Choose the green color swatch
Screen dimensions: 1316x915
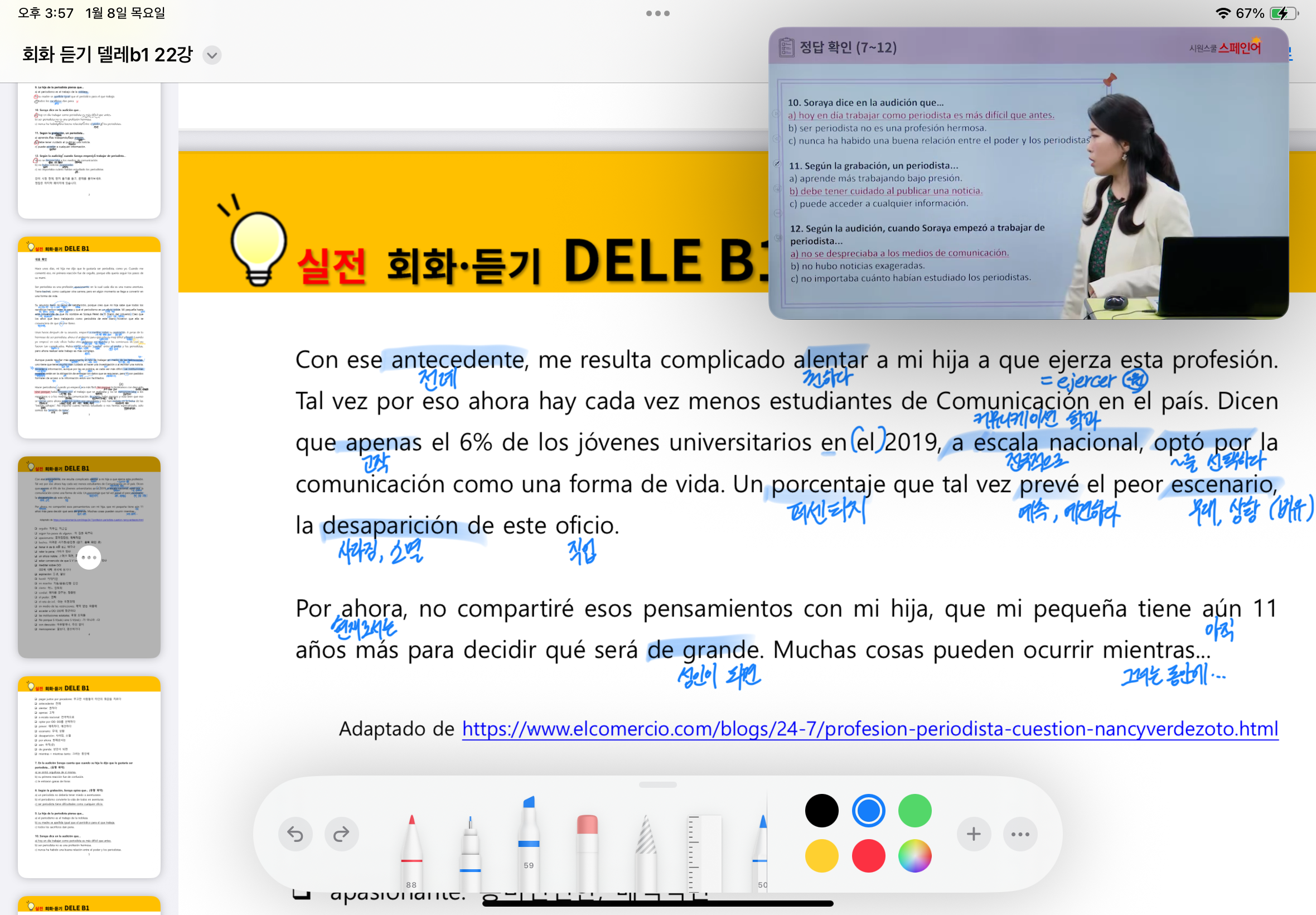tap(915, 811)
